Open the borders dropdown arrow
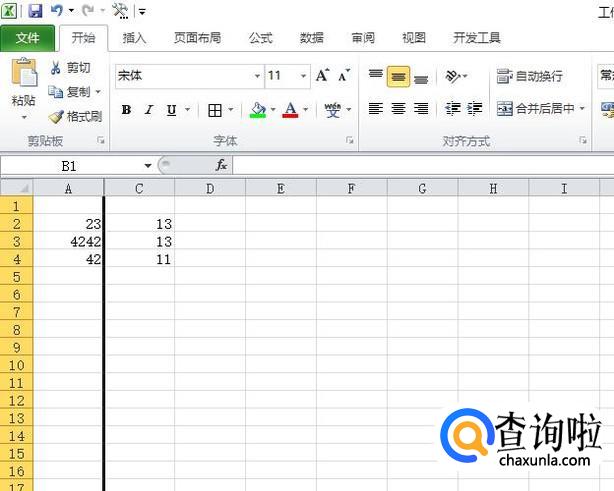 pyautogui.click(x=231, y=110)
